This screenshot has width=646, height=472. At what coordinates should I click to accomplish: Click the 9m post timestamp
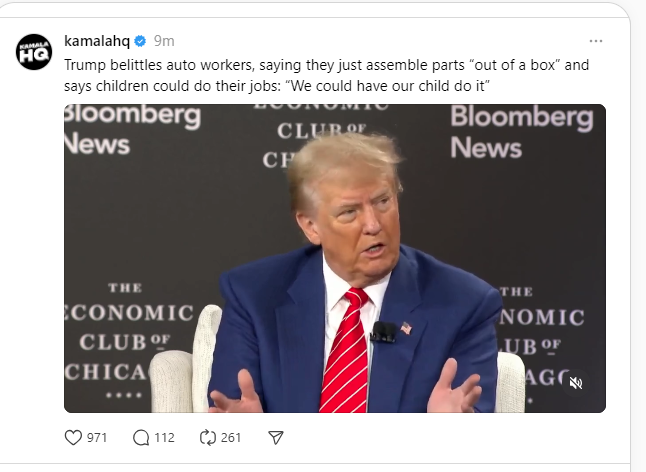click(164, 41)
